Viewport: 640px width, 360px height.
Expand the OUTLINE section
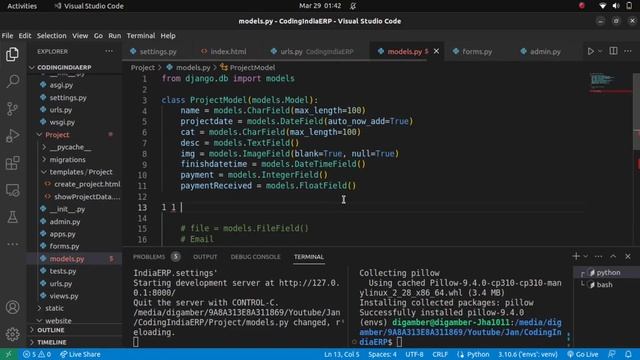tap(51, 330)
